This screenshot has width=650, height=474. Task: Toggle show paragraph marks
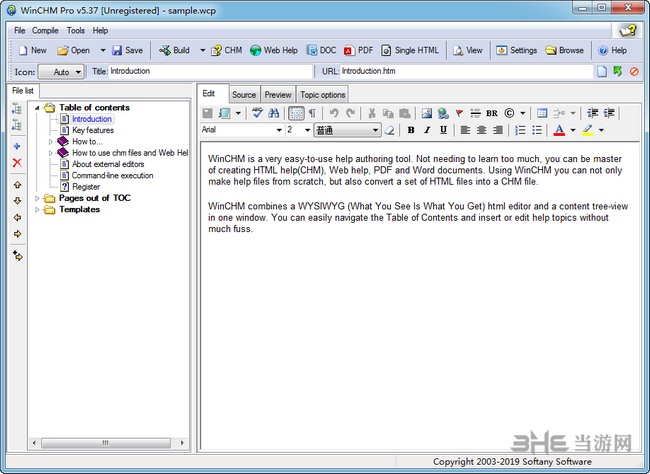tap(313, 113)
